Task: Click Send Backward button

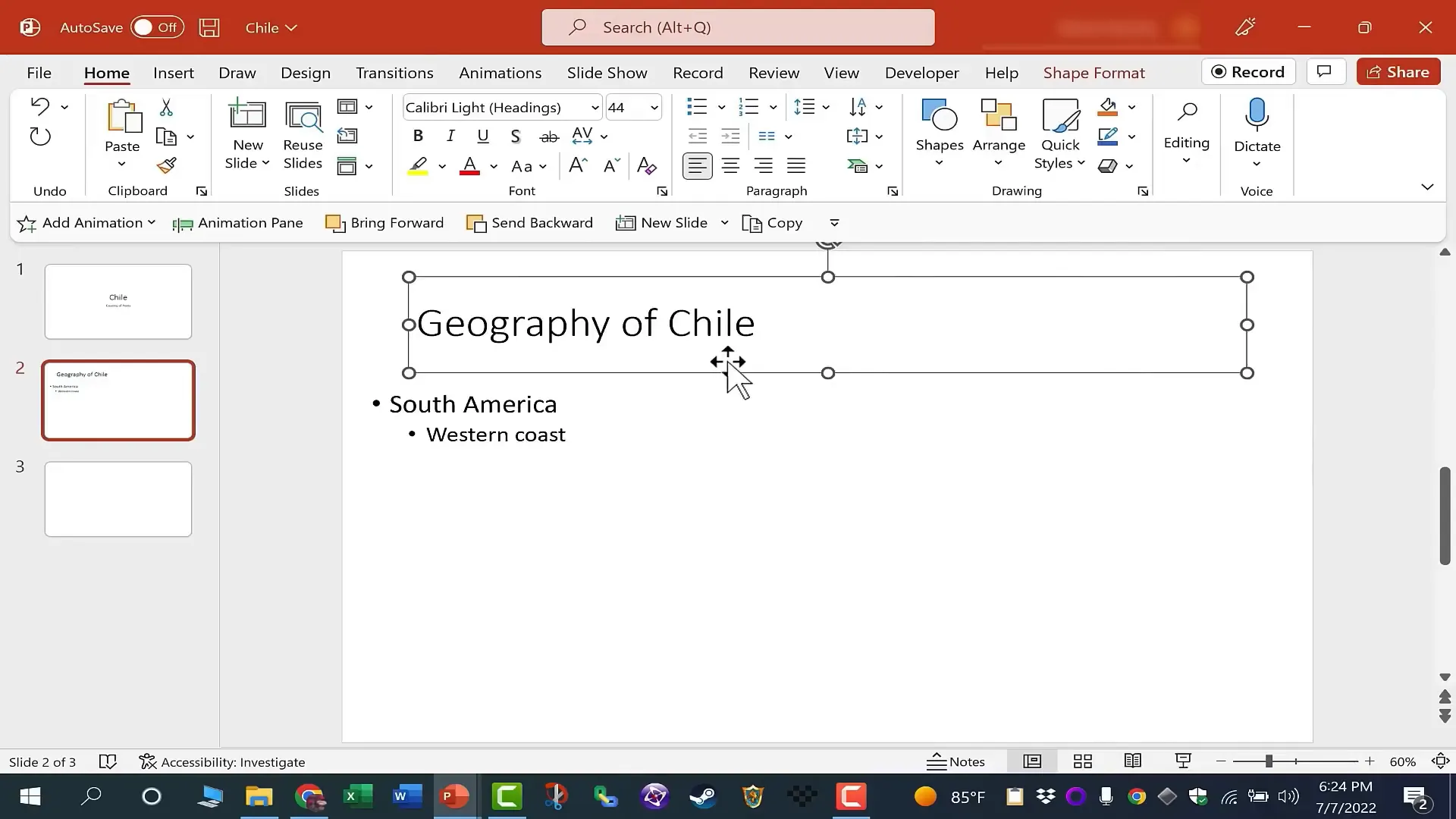Action: (529, 223)
